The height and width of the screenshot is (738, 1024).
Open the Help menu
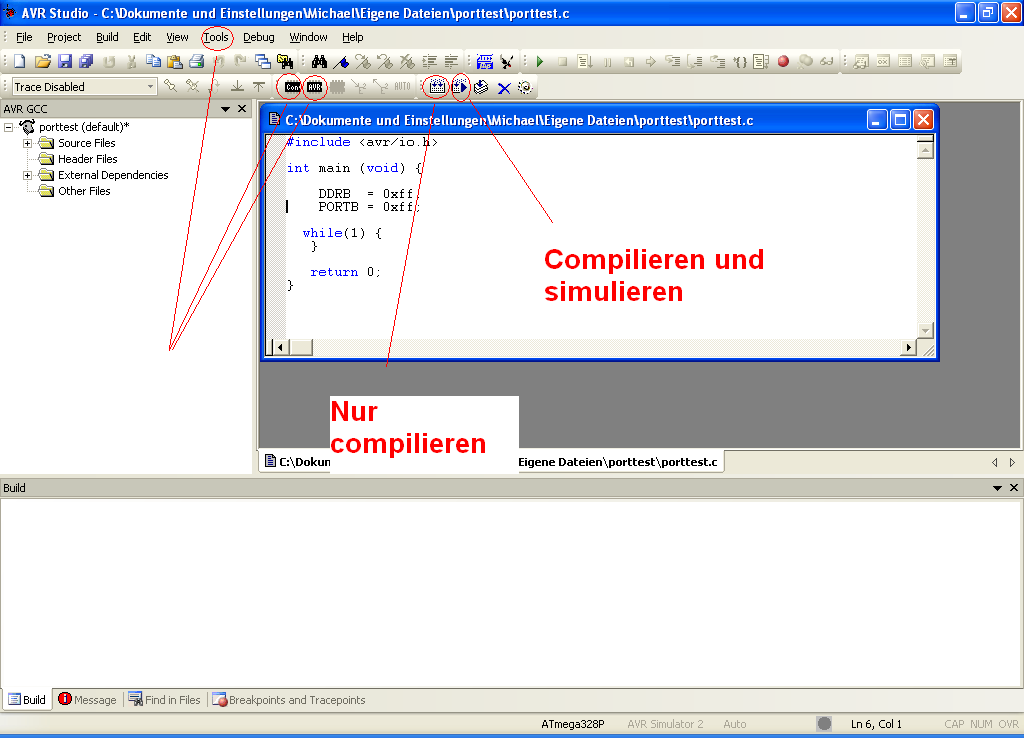(353, 37)
